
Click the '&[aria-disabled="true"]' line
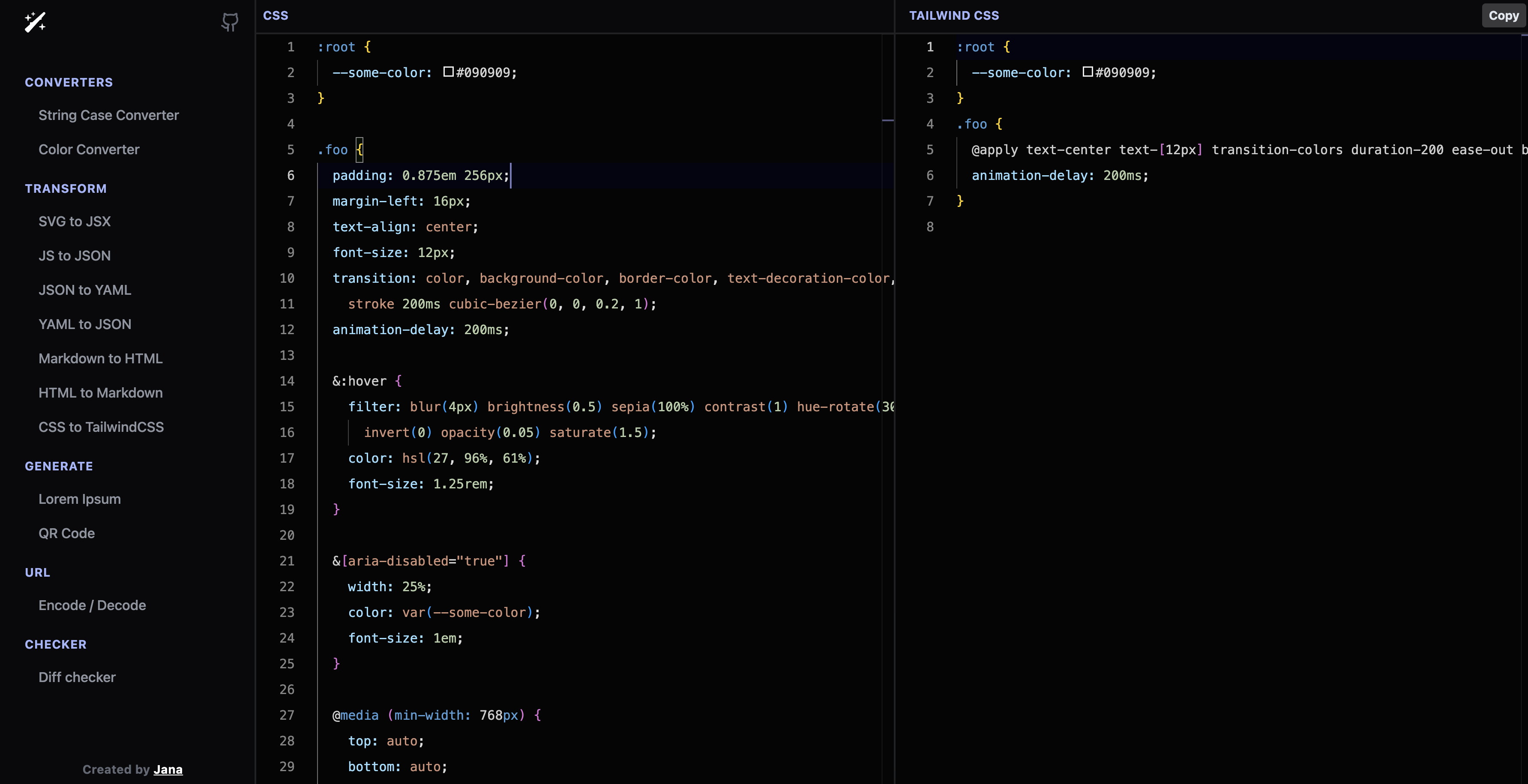[429, 561]
